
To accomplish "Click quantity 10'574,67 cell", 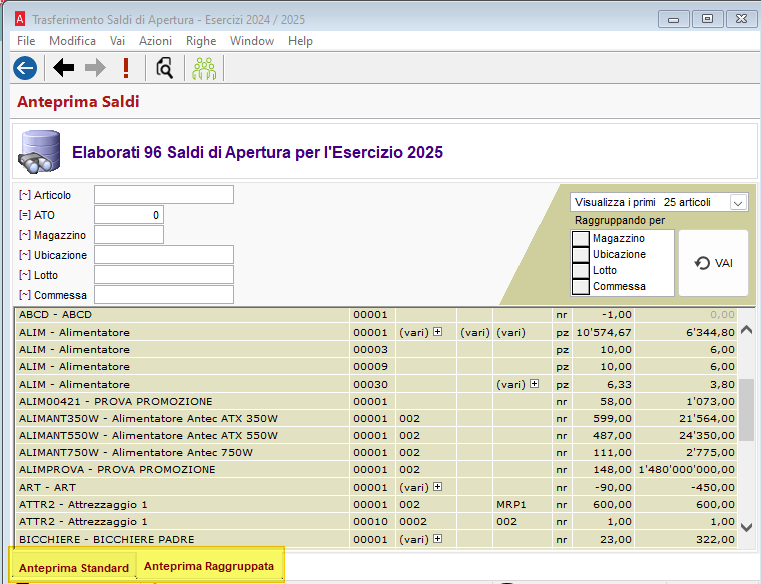I will [x=604, y=333].
